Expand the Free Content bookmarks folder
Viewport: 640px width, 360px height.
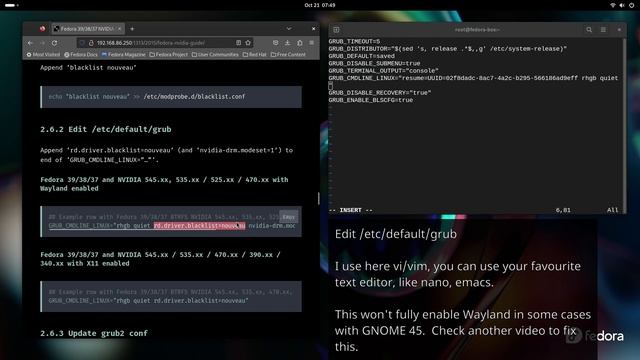click(x=288, y=54)
